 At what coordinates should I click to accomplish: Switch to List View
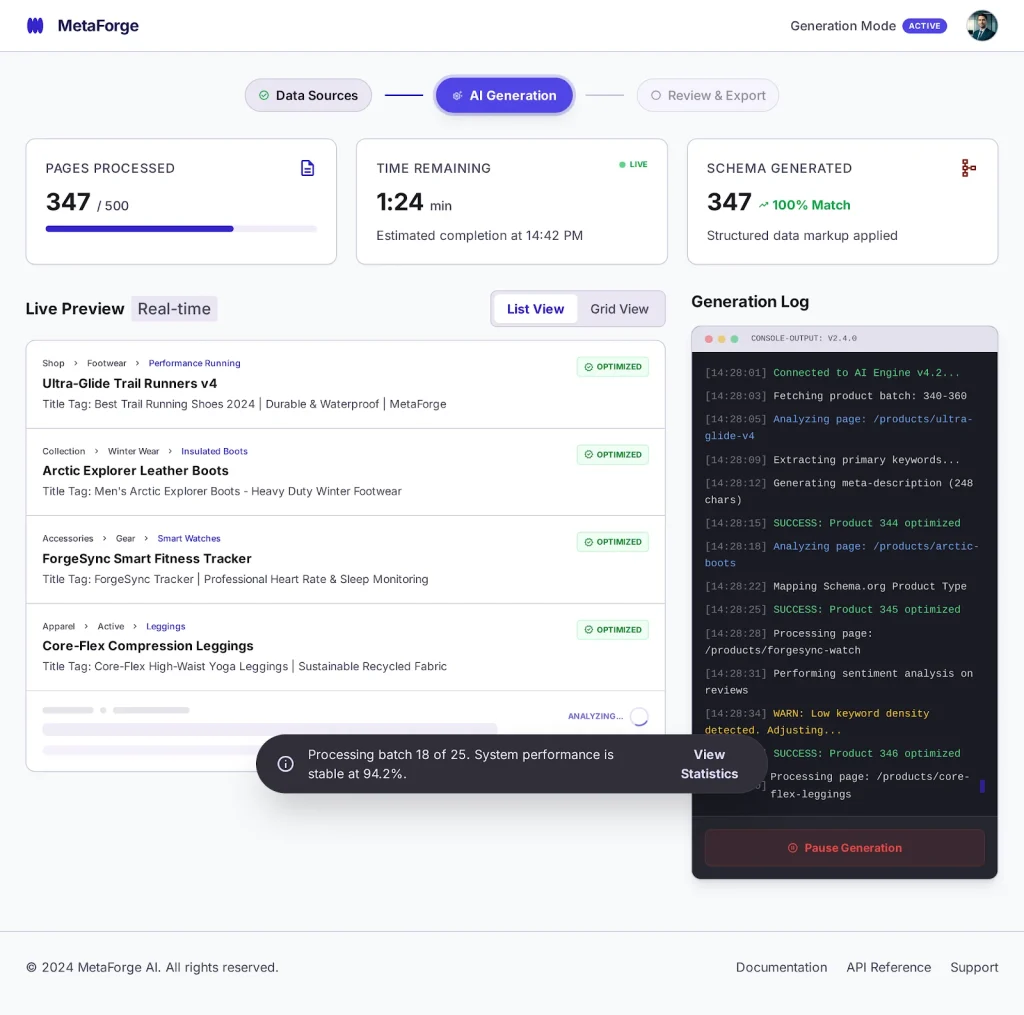536,309
